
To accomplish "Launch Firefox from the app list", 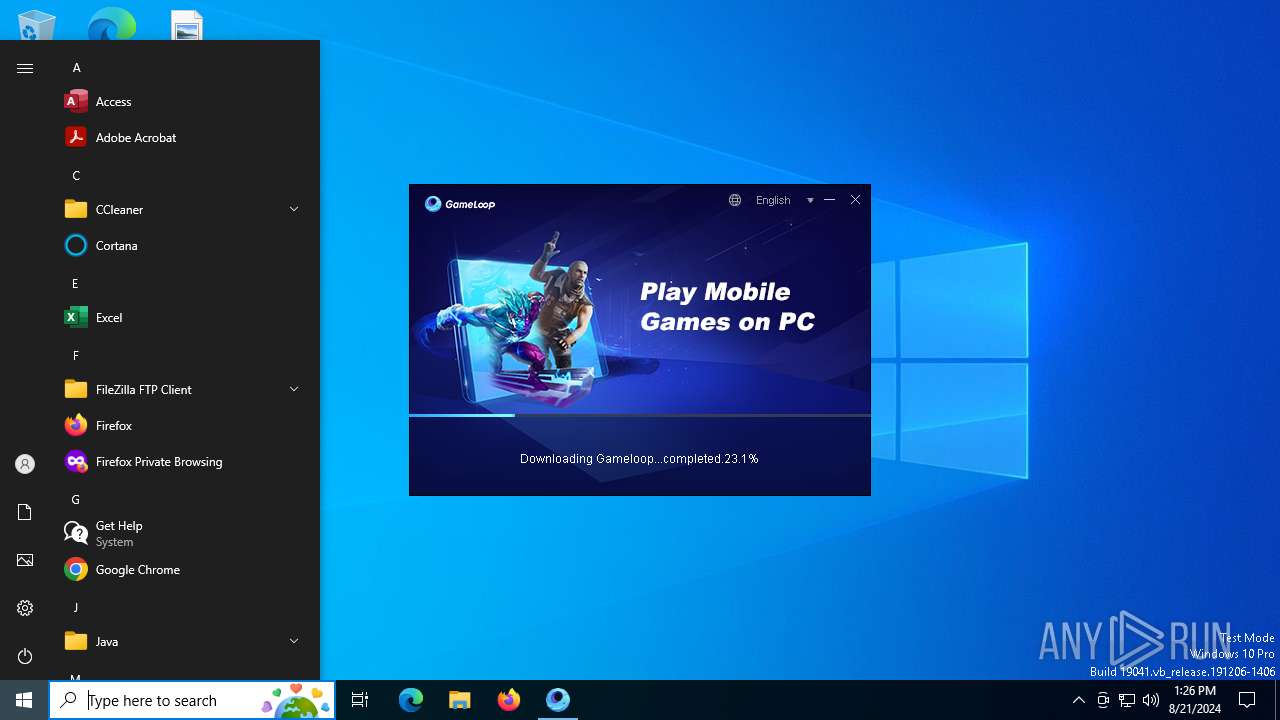I will [x=180, y=425].
